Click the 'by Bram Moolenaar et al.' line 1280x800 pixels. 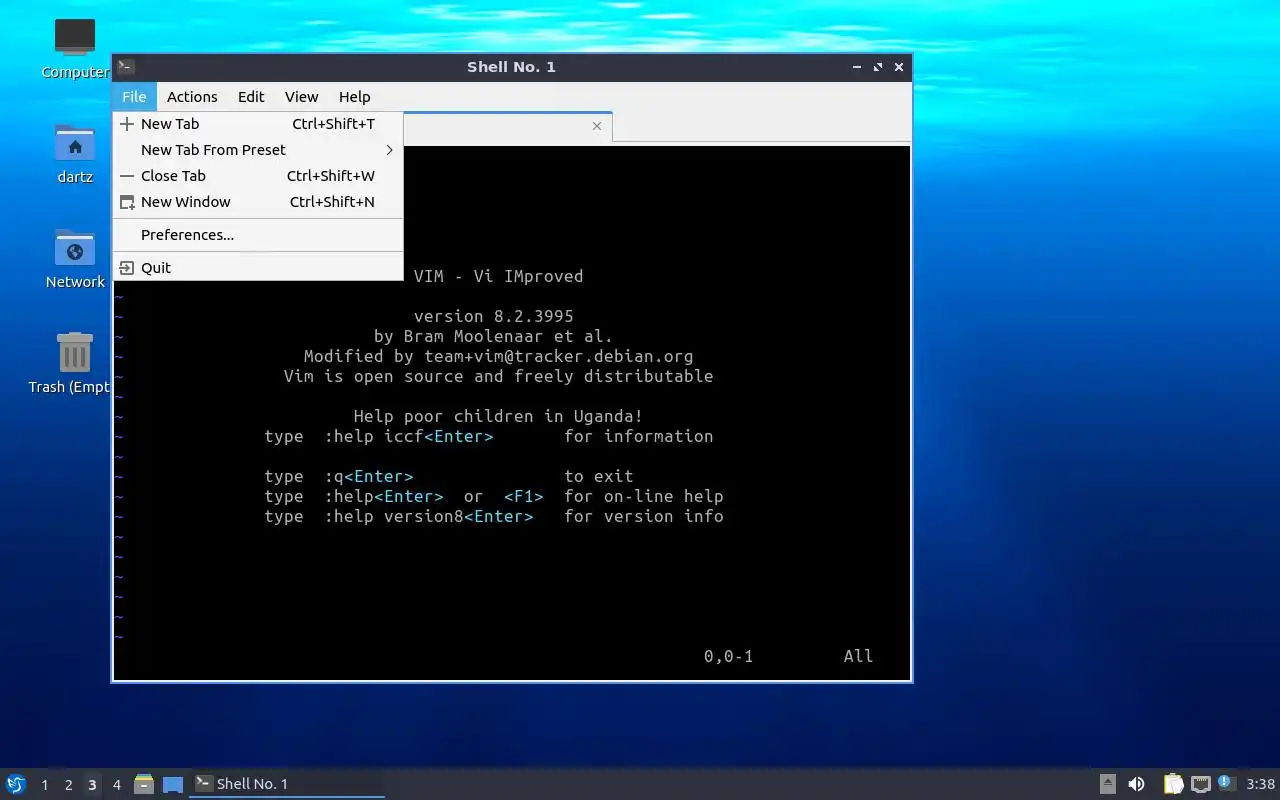(493, 336)
